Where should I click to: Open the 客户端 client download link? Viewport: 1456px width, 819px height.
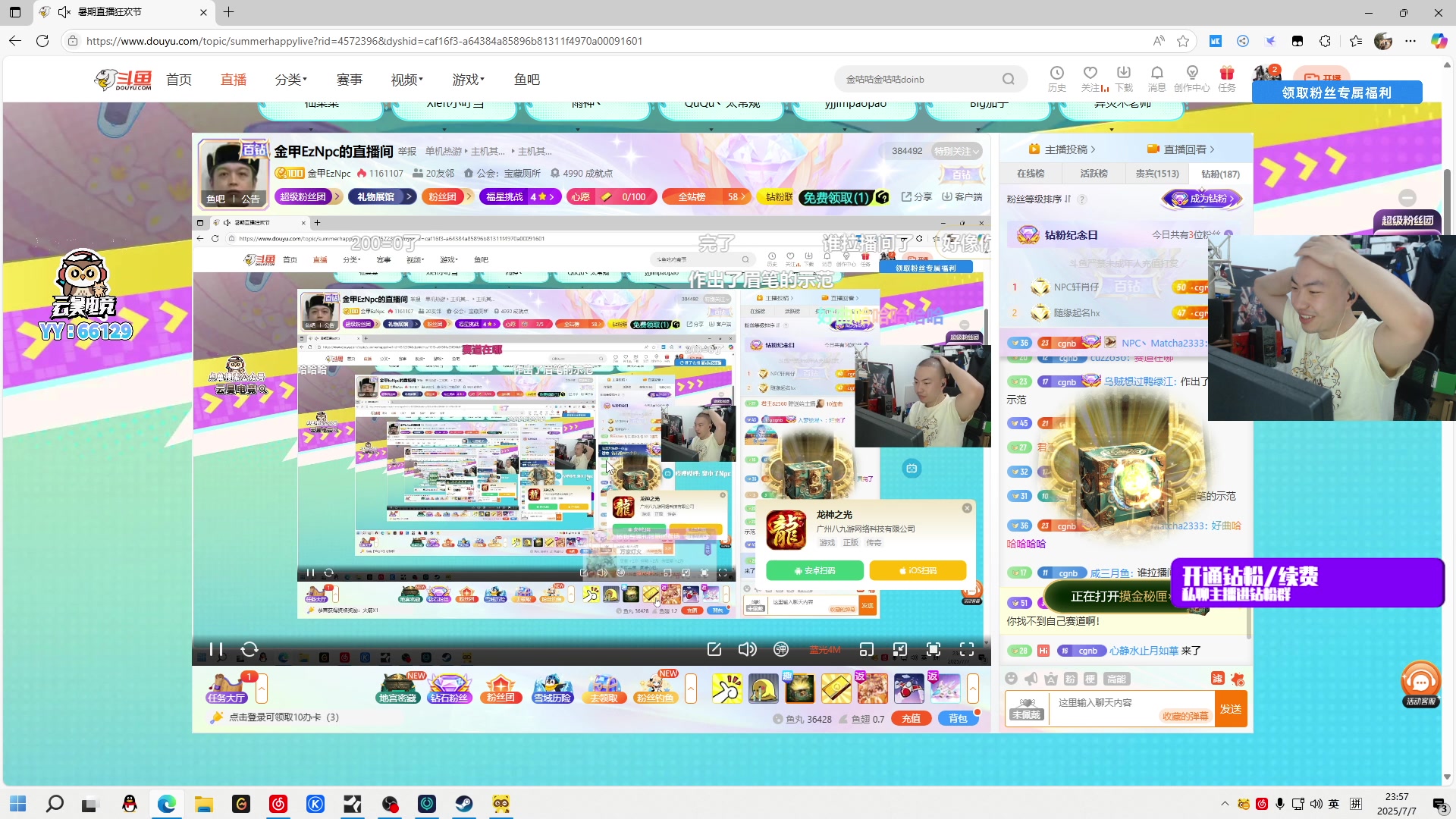(962, 196)
